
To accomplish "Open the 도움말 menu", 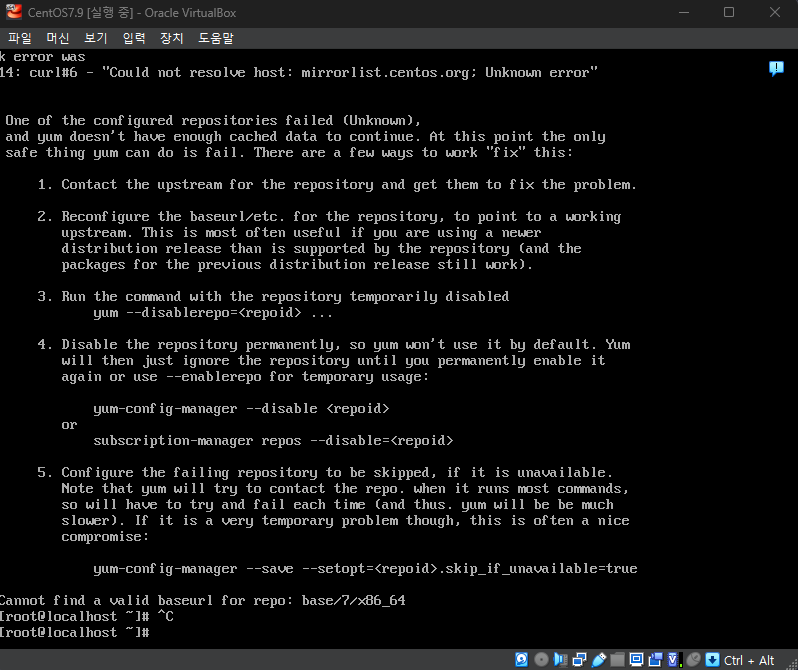I will (216, 38).
